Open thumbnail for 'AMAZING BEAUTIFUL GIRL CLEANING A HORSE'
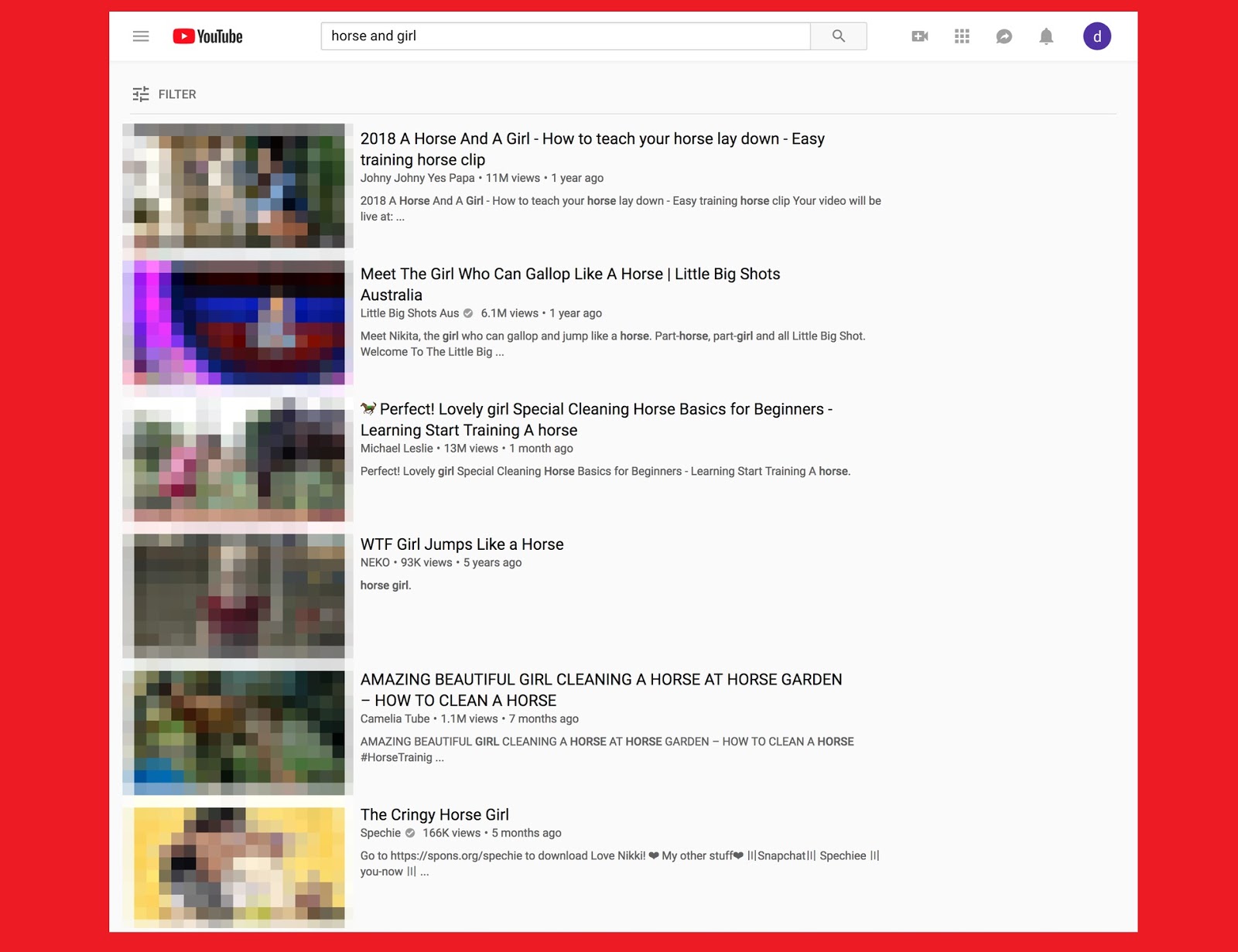The height and width of the screenshot is (952, 1238). pyautogui.click(x=238, y=733)
